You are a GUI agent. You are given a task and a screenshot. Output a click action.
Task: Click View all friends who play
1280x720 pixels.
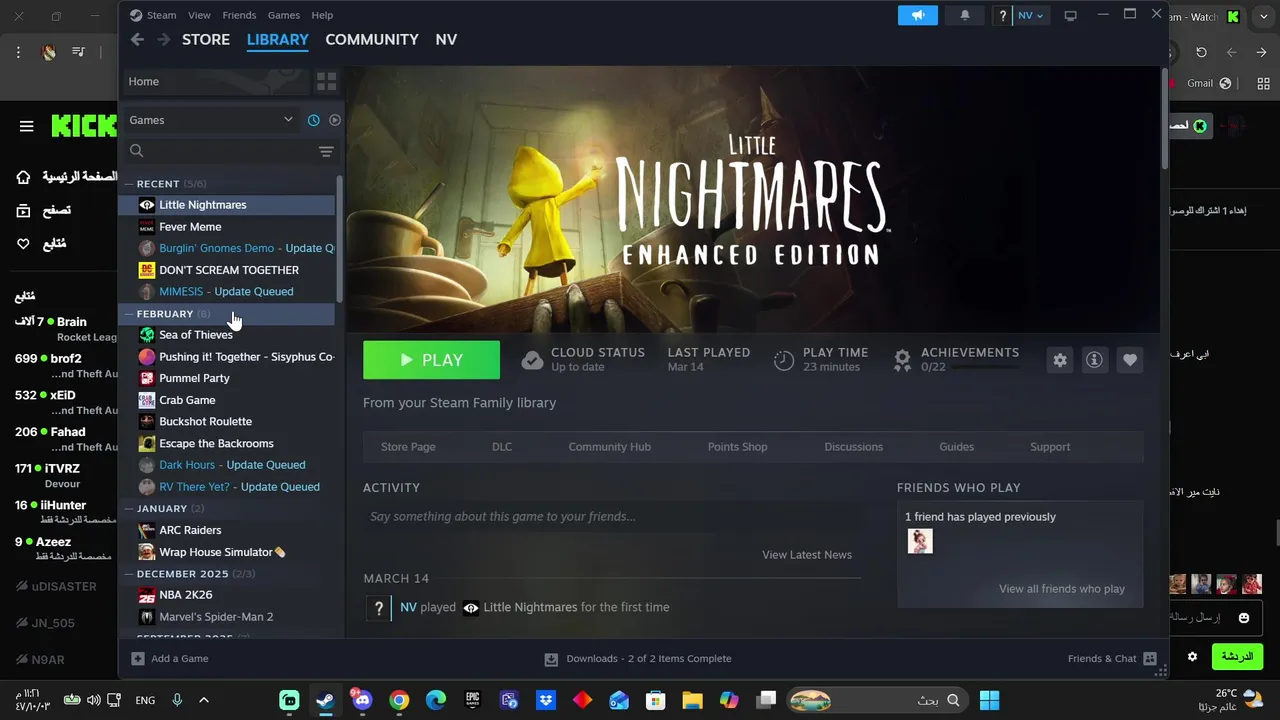[1062, 589]
